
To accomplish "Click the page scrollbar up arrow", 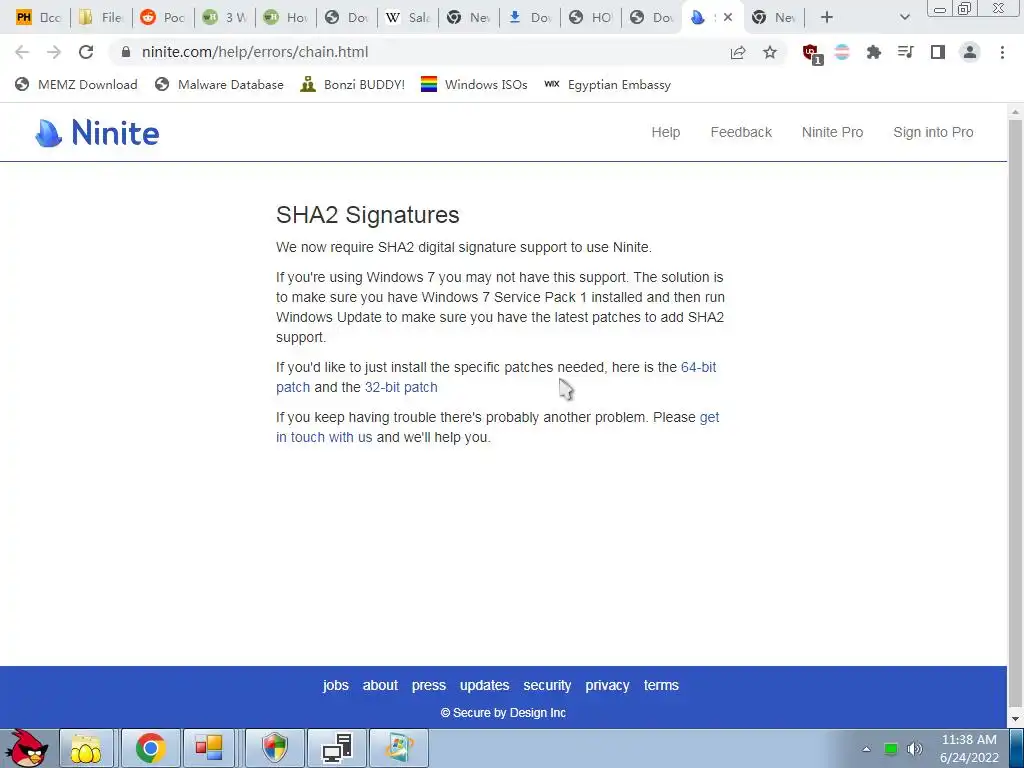I will (1015, 112).
